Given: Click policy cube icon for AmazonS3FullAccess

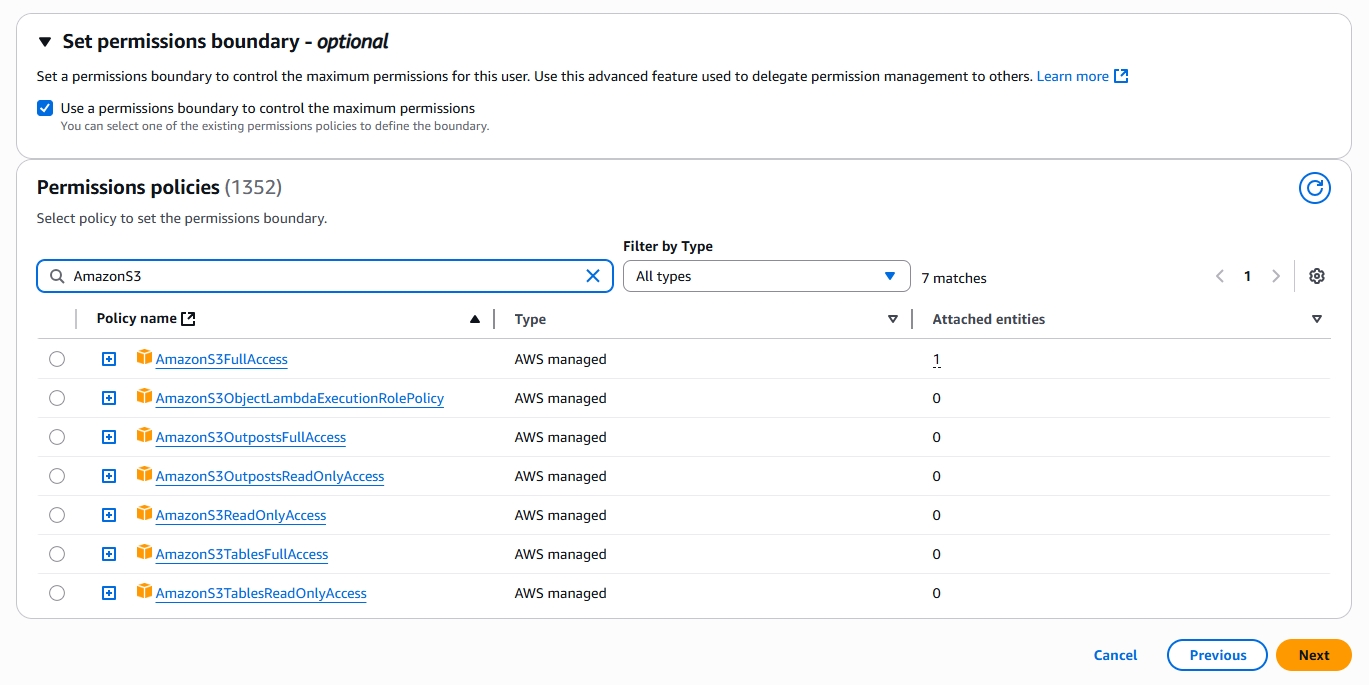Looking at the screenshot, I should pyautogui.click(x=145, y=357).
